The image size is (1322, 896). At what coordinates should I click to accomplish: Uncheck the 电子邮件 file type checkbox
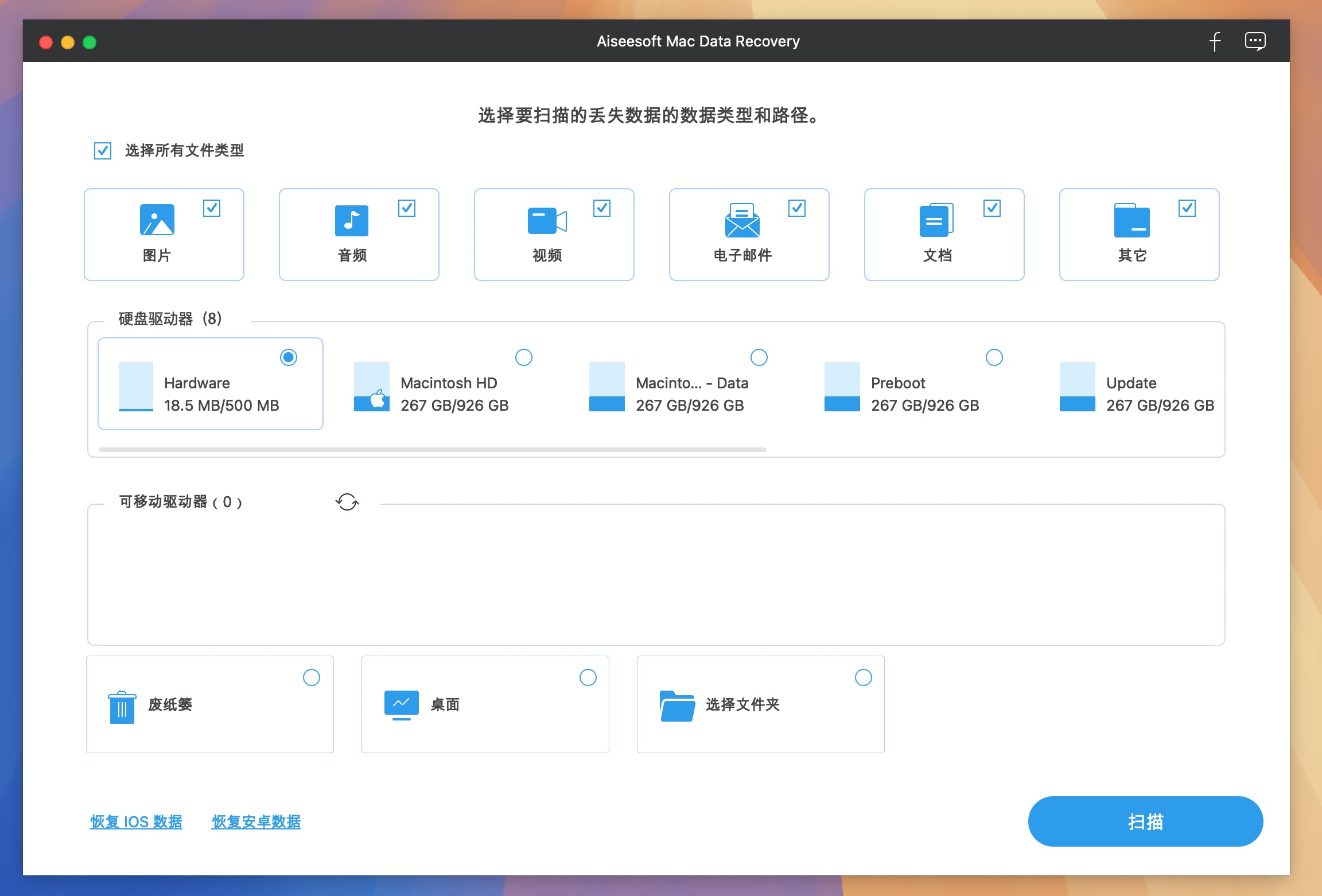[797, 208]
